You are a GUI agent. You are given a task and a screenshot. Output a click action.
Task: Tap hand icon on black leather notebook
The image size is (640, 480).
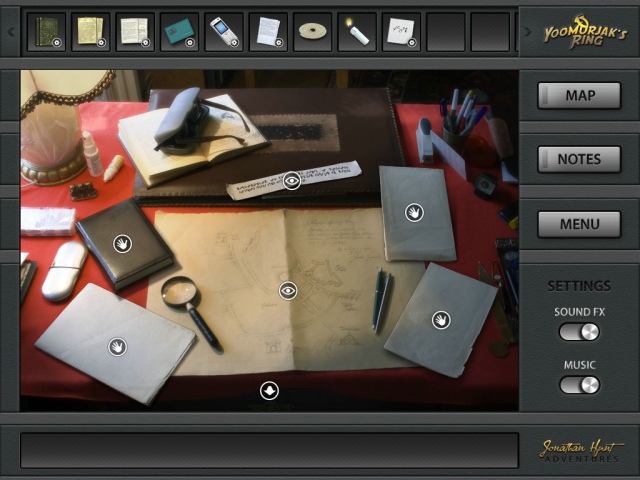tap(122, 243)
